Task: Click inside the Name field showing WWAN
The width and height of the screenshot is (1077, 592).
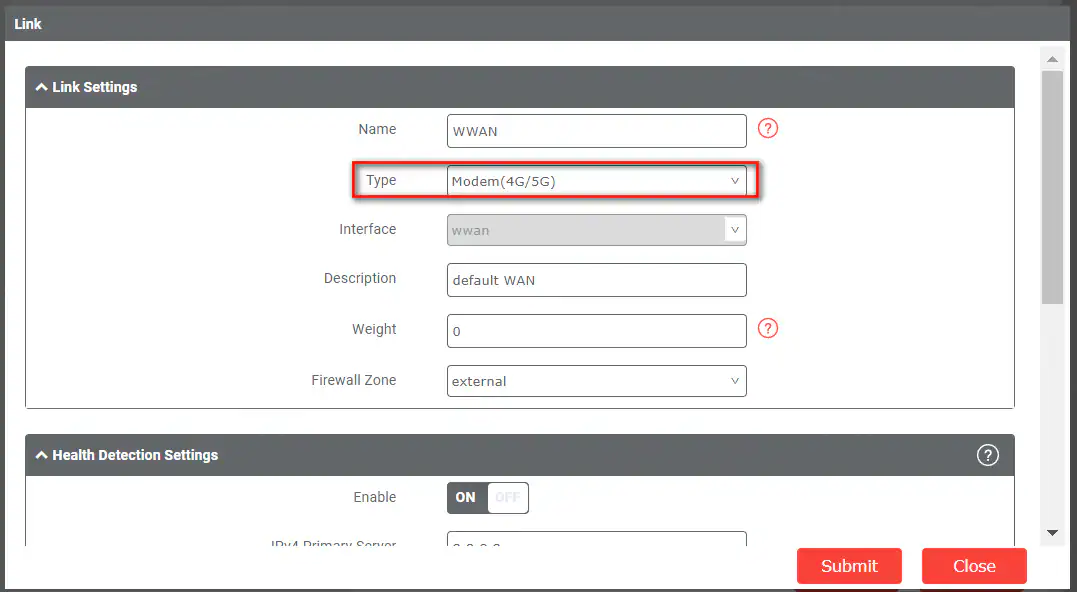Action: (596, 130)
